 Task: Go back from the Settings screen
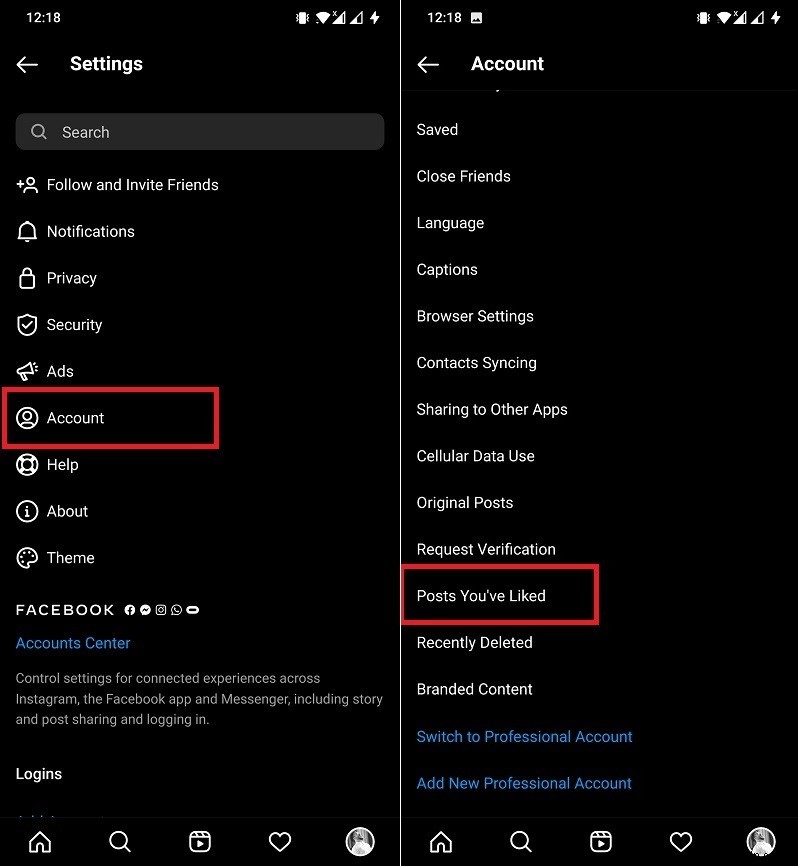(x=27, y=64)
